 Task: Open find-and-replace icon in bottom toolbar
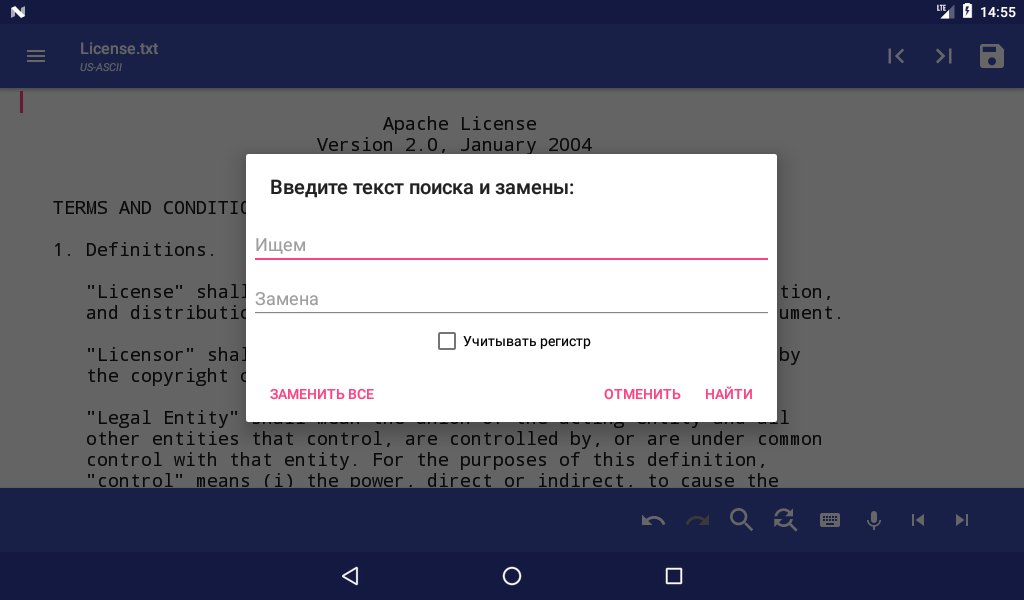pyautogui.click(x=785, y=520)
